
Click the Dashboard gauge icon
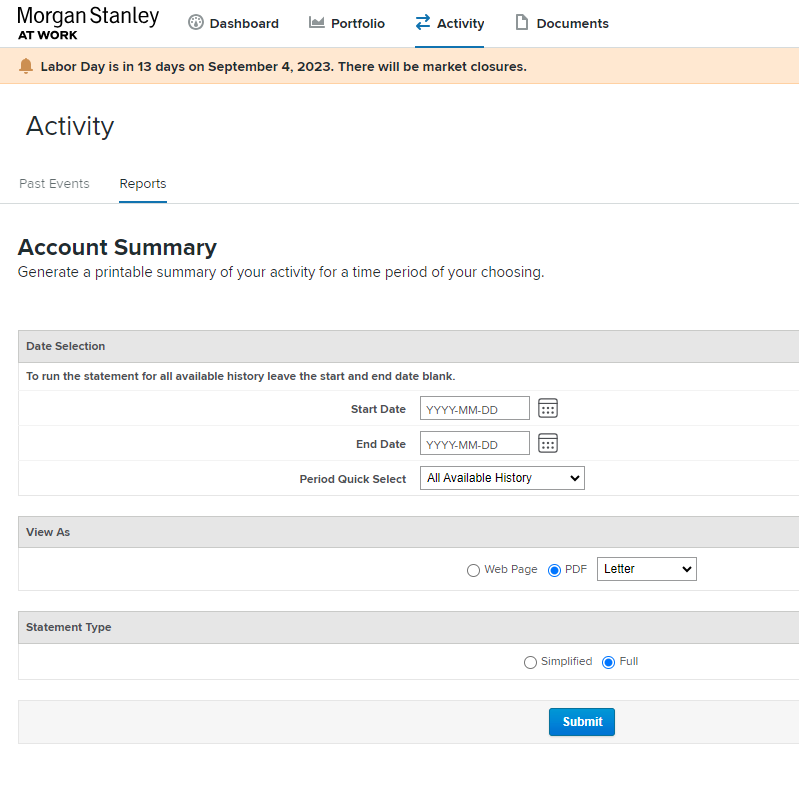196,23
